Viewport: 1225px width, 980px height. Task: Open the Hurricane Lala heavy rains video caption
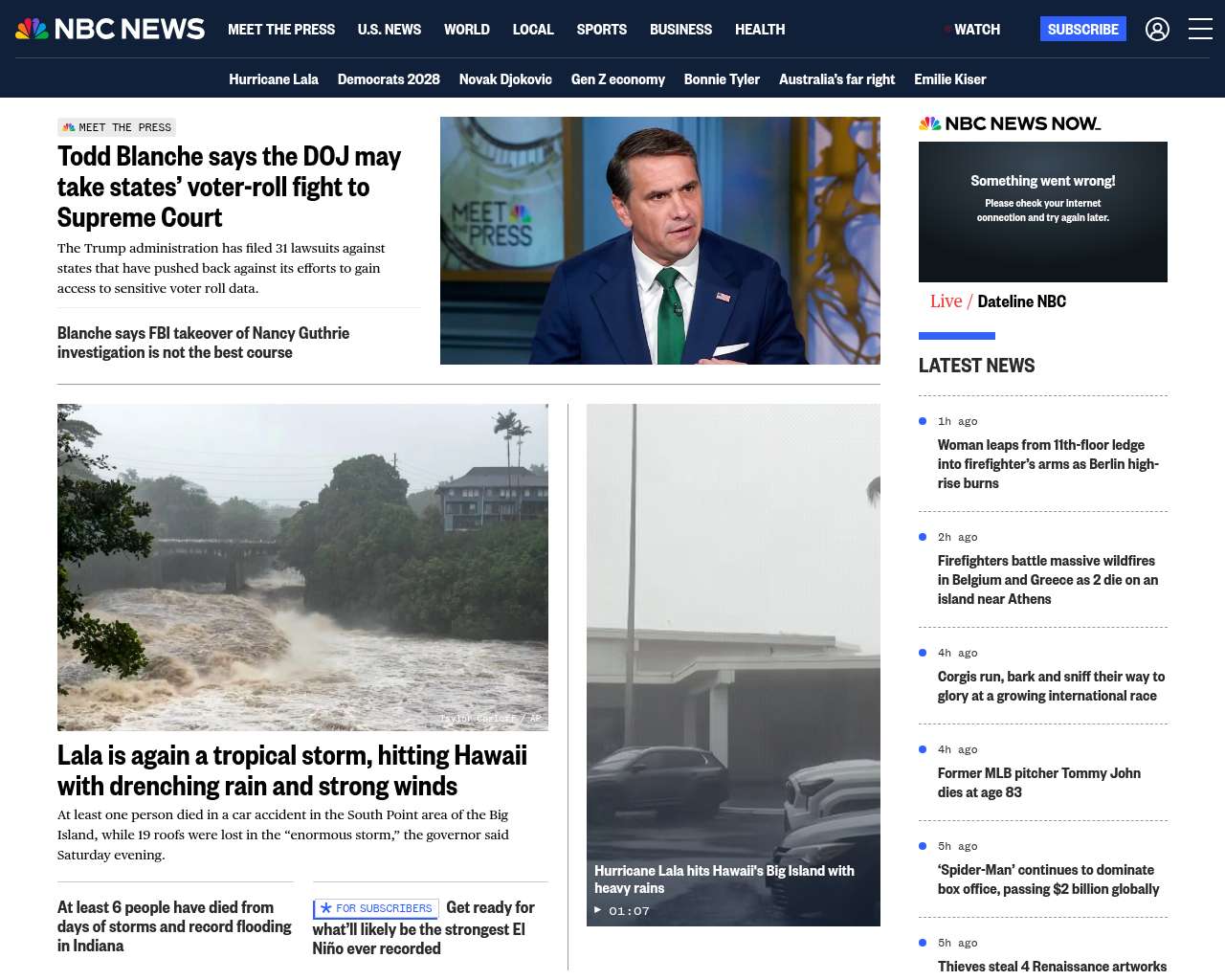(x=724, y=880)
